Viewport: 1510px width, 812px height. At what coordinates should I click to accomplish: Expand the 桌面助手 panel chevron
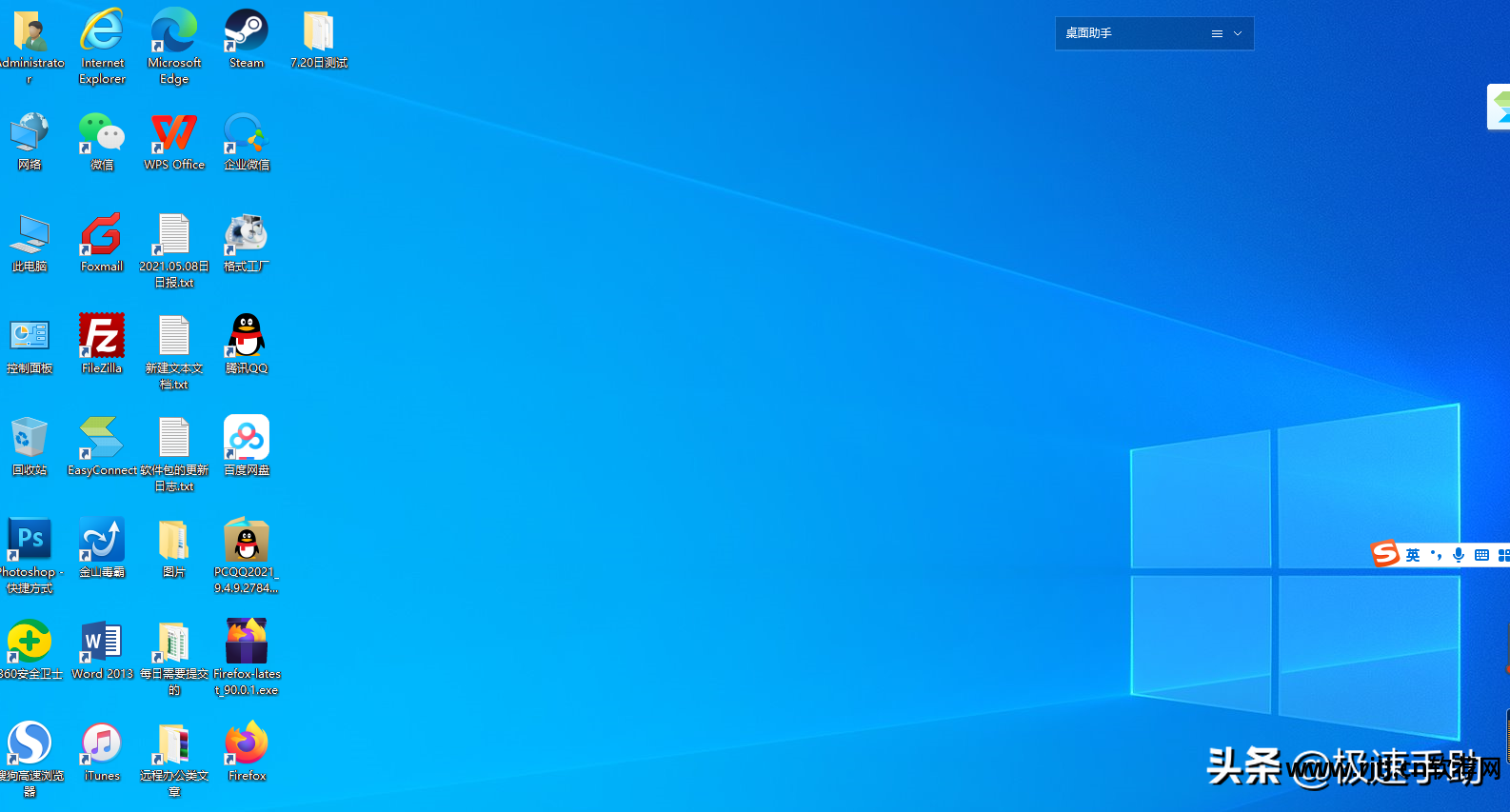tap(1238, 33)
